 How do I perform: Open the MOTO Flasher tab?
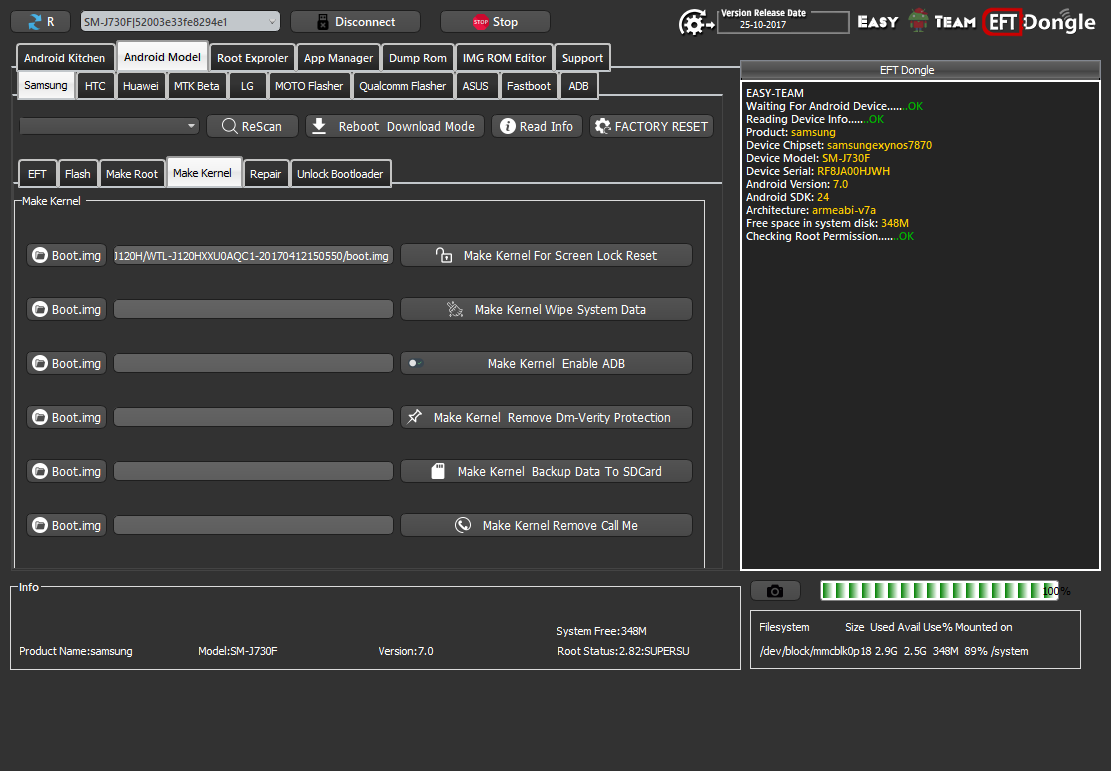[309, 86]
